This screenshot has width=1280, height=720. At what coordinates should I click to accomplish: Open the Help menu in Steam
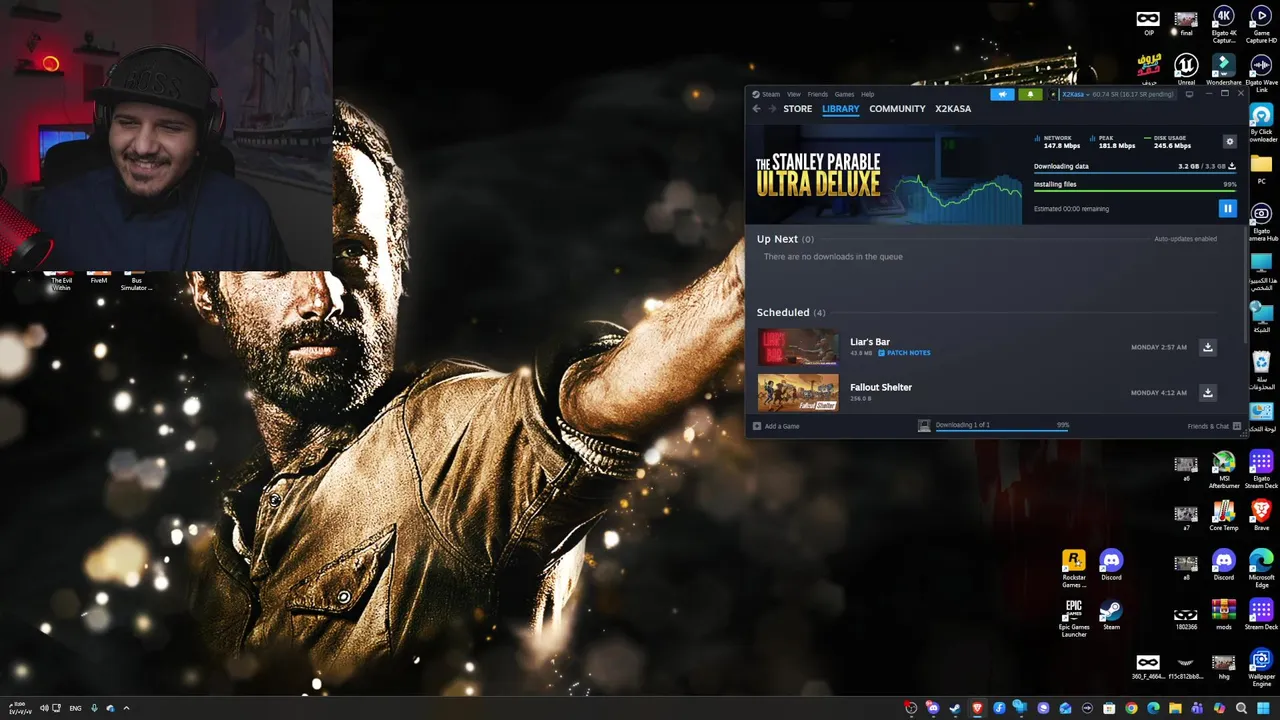pos(868,94)
